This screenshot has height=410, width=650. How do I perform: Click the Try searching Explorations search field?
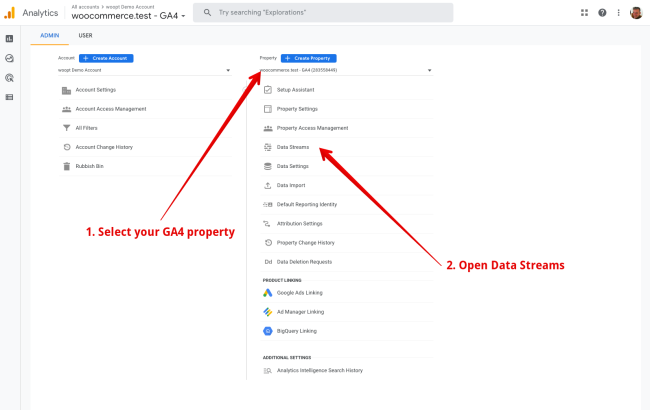(x=323, y=13)
